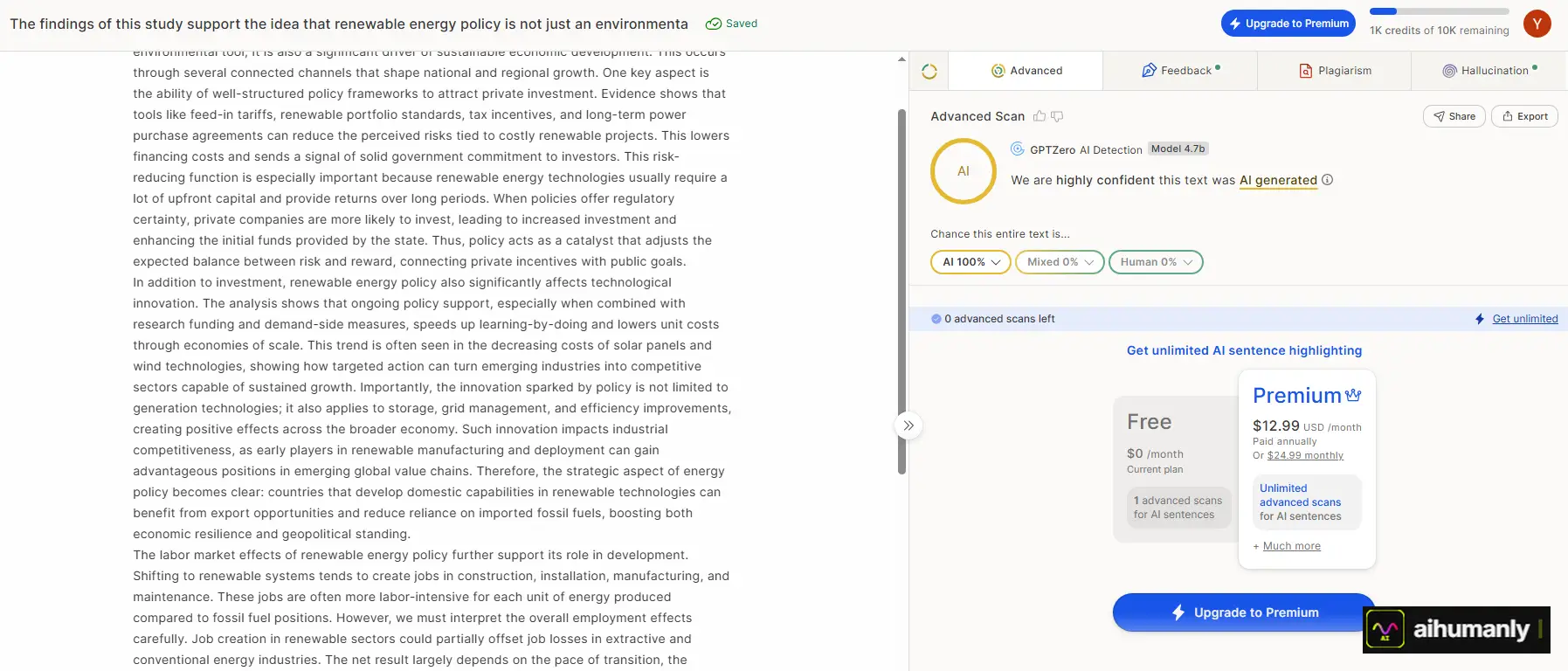Click the line starting 'The labor market effects'
The image size is (1568, 671).
click(411, 555)
